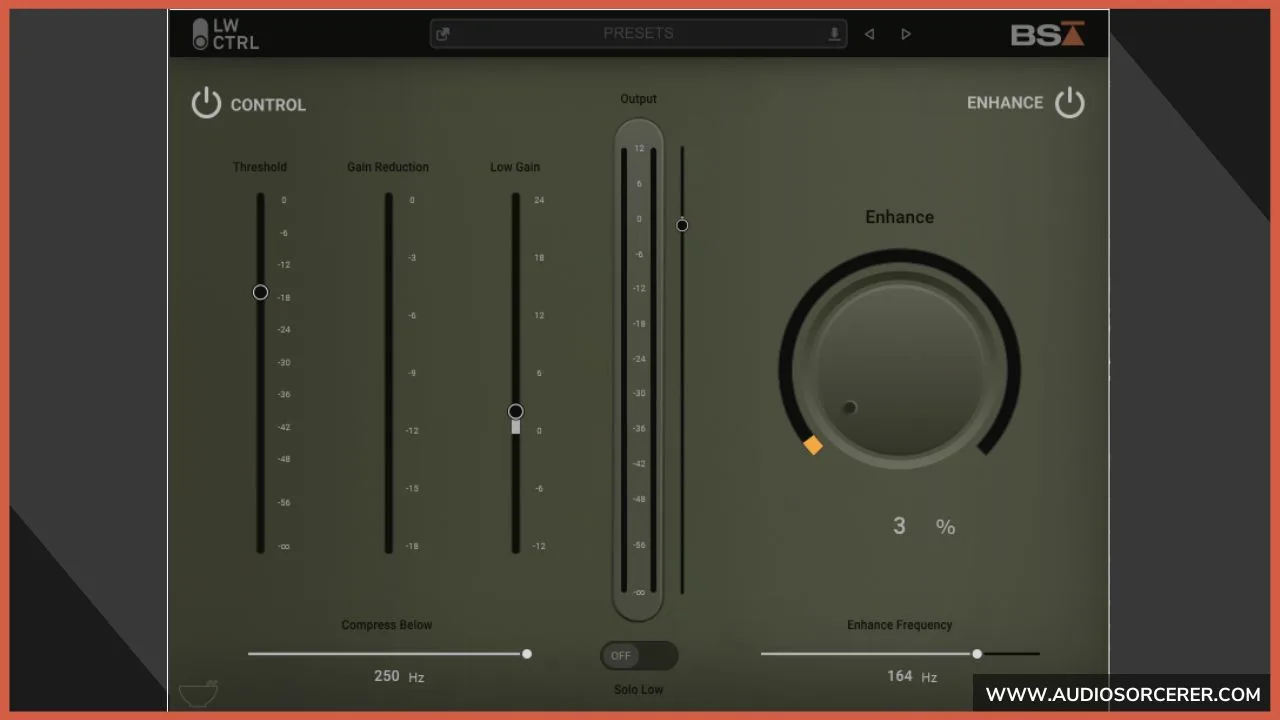Click the power icon beside ENHANCE label
Screen dimensions: 1280x720
pos(1070,102)
